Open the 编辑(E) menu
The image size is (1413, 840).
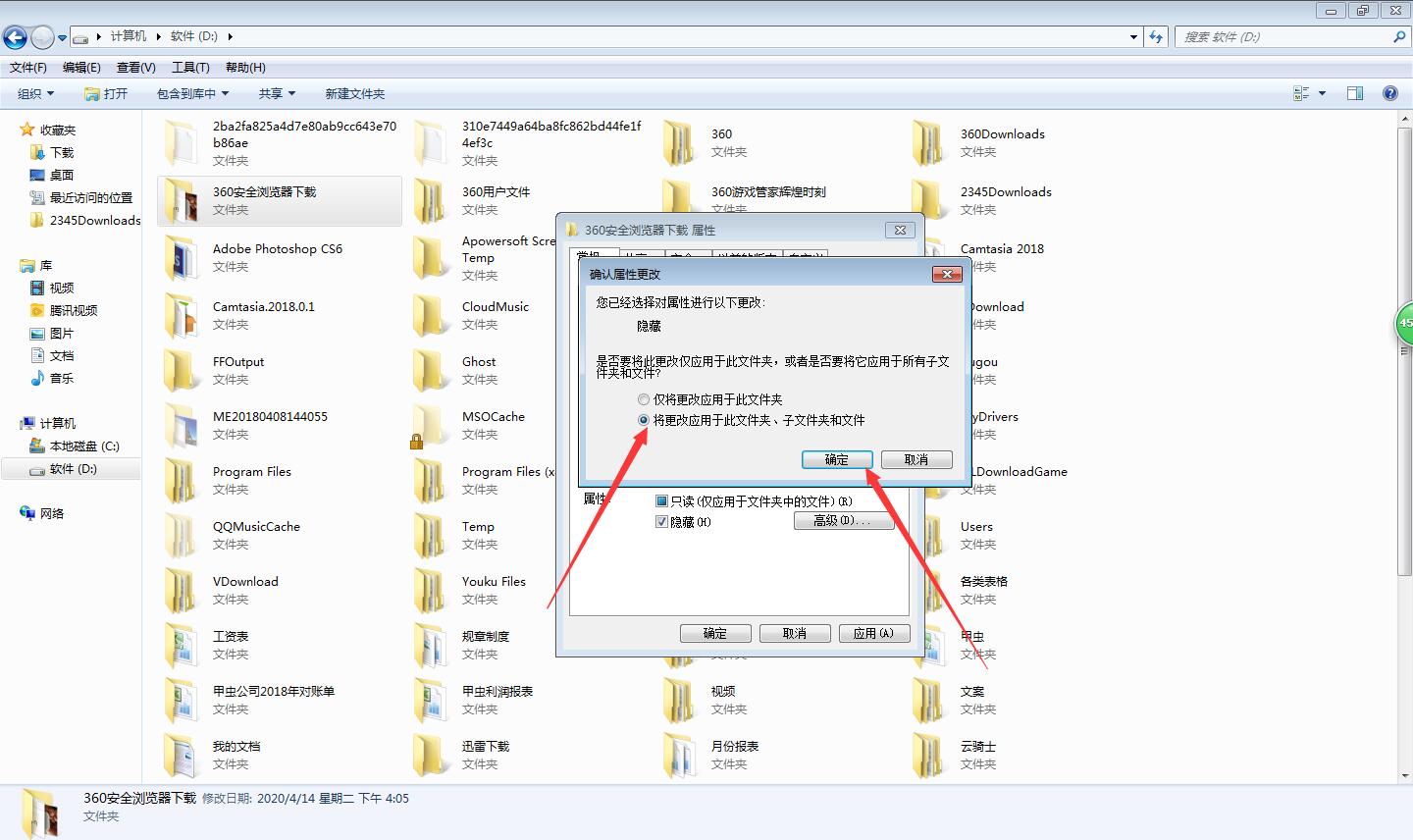coord(81,68)
